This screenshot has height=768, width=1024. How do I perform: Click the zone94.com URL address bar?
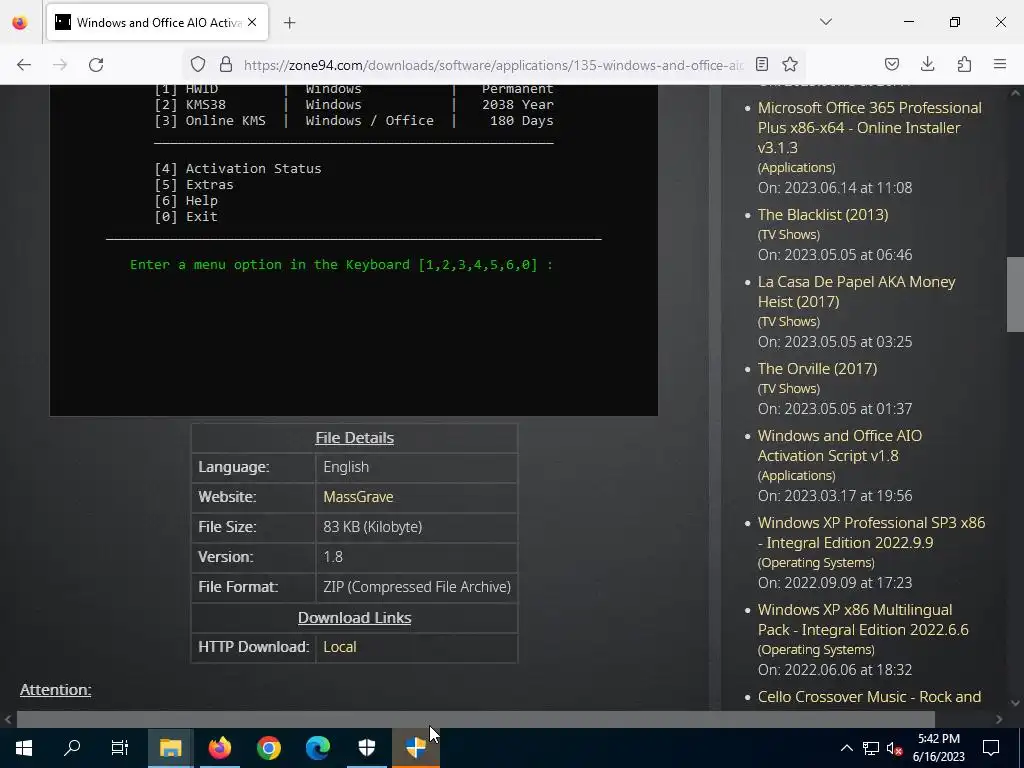[493, 65]
